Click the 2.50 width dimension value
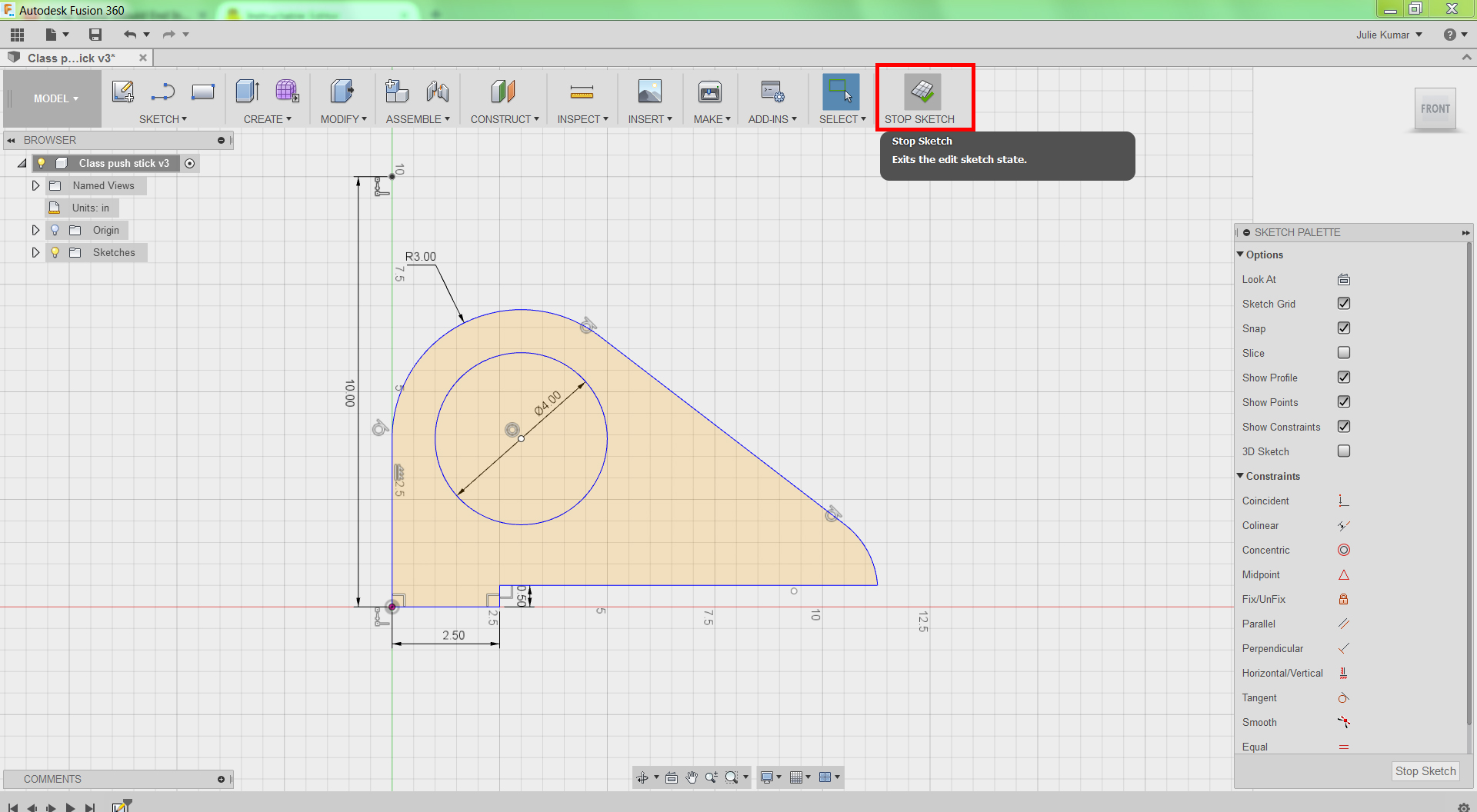Image resolution: width=1477 pixels, height=812 pixels. click(454, 635)
